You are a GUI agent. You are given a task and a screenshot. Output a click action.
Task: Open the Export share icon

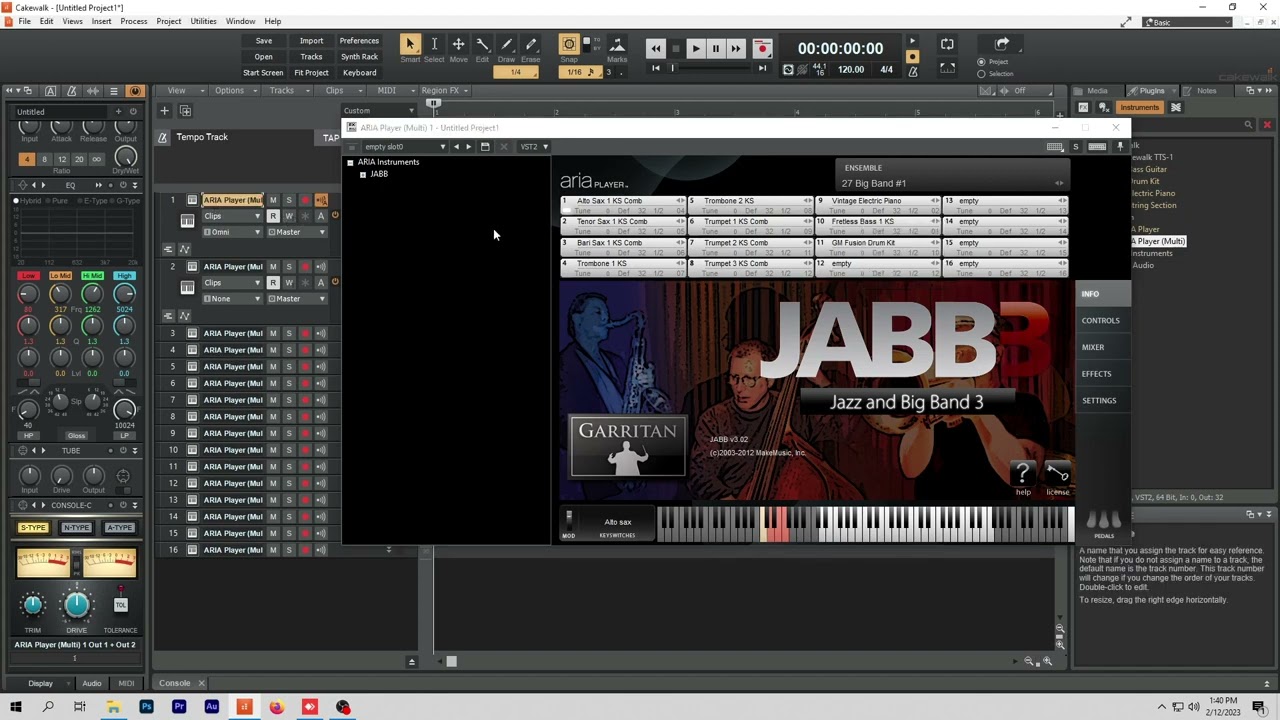pos(1002,44)
